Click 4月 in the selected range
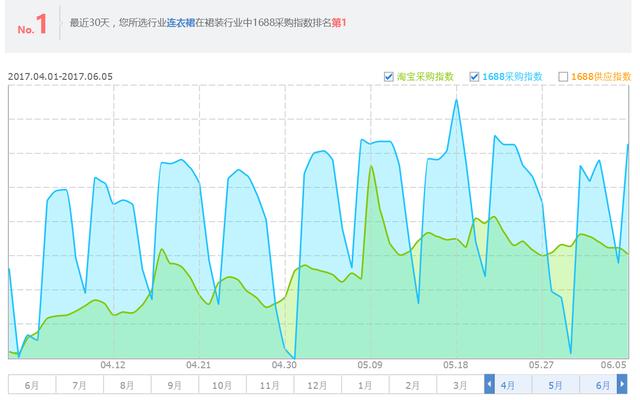The image size is (640, 400). point(509,384)
